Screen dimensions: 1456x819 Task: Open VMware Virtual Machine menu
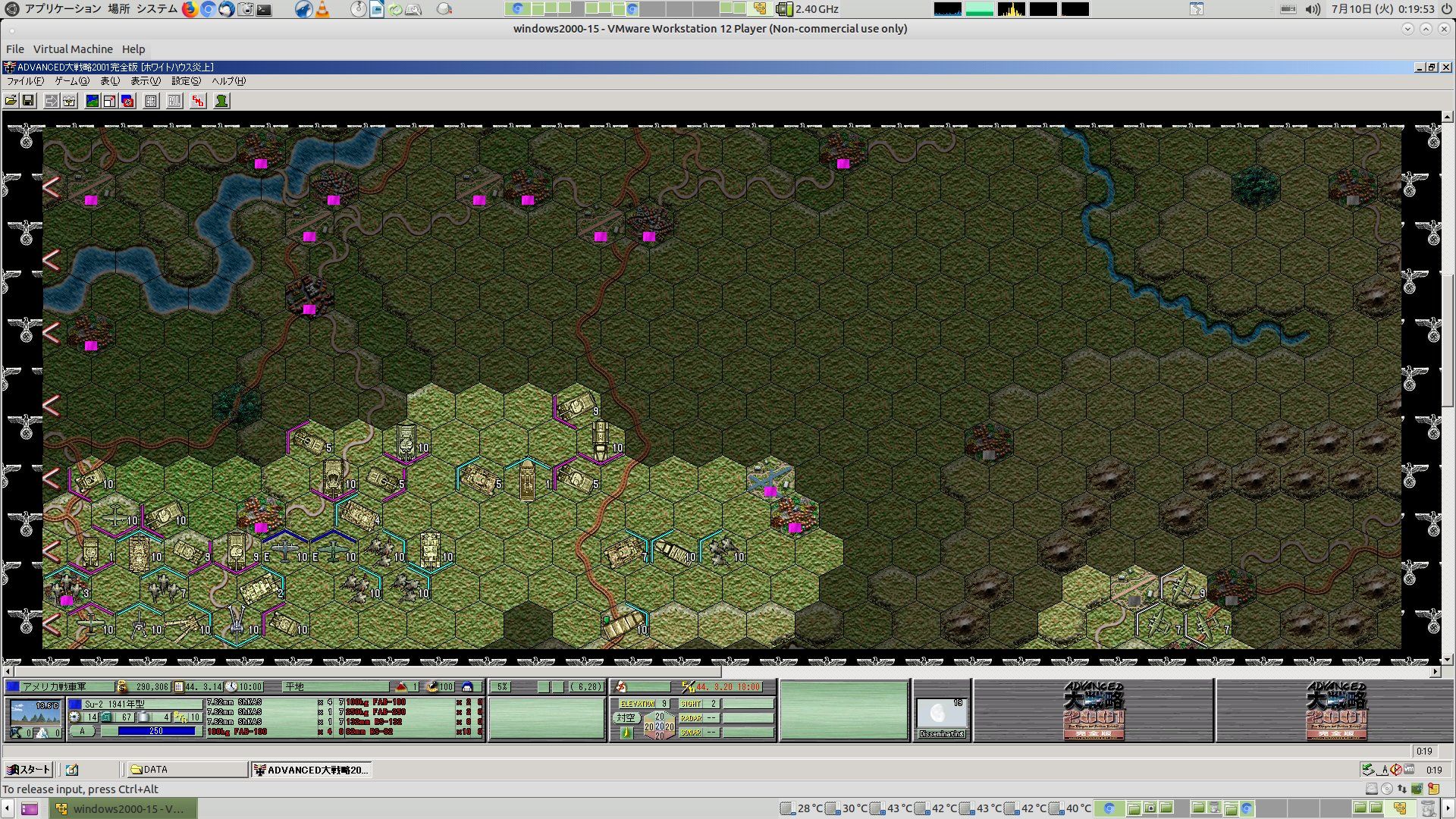tap(73, 49)
